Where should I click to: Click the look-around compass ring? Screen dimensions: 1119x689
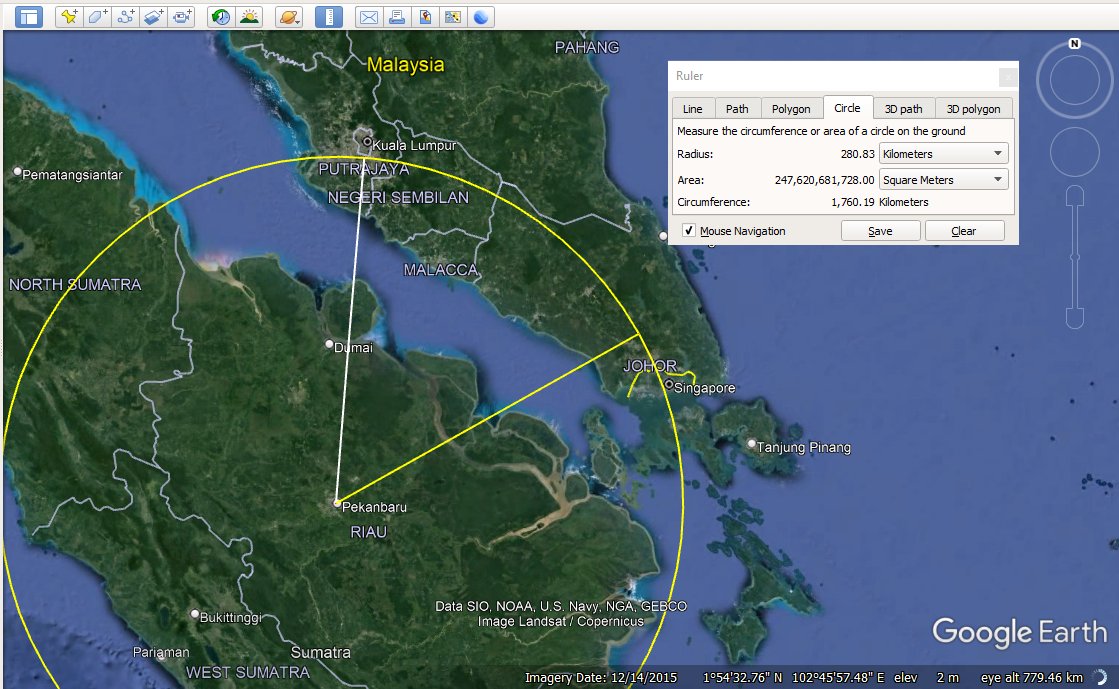tap(1074, 79)
